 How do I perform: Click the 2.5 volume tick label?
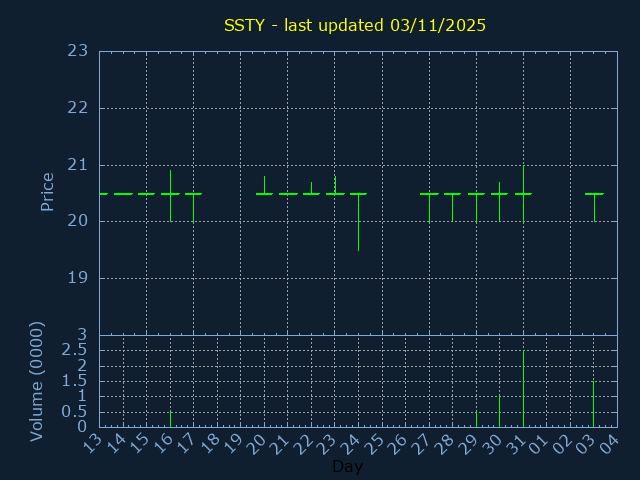pos(75,350)
